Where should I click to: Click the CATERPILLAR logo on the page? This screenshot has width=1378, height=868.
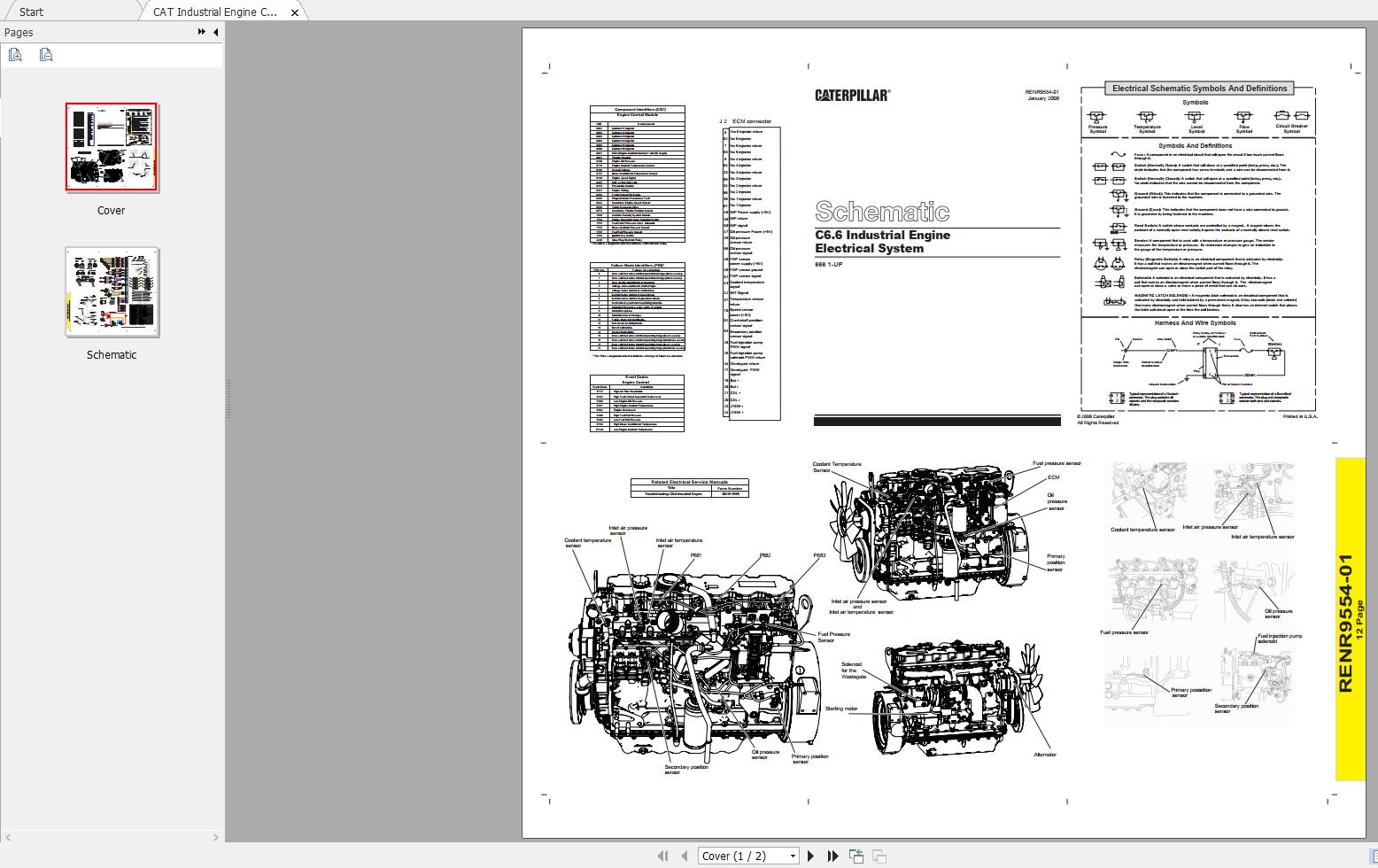coord(852,95)
